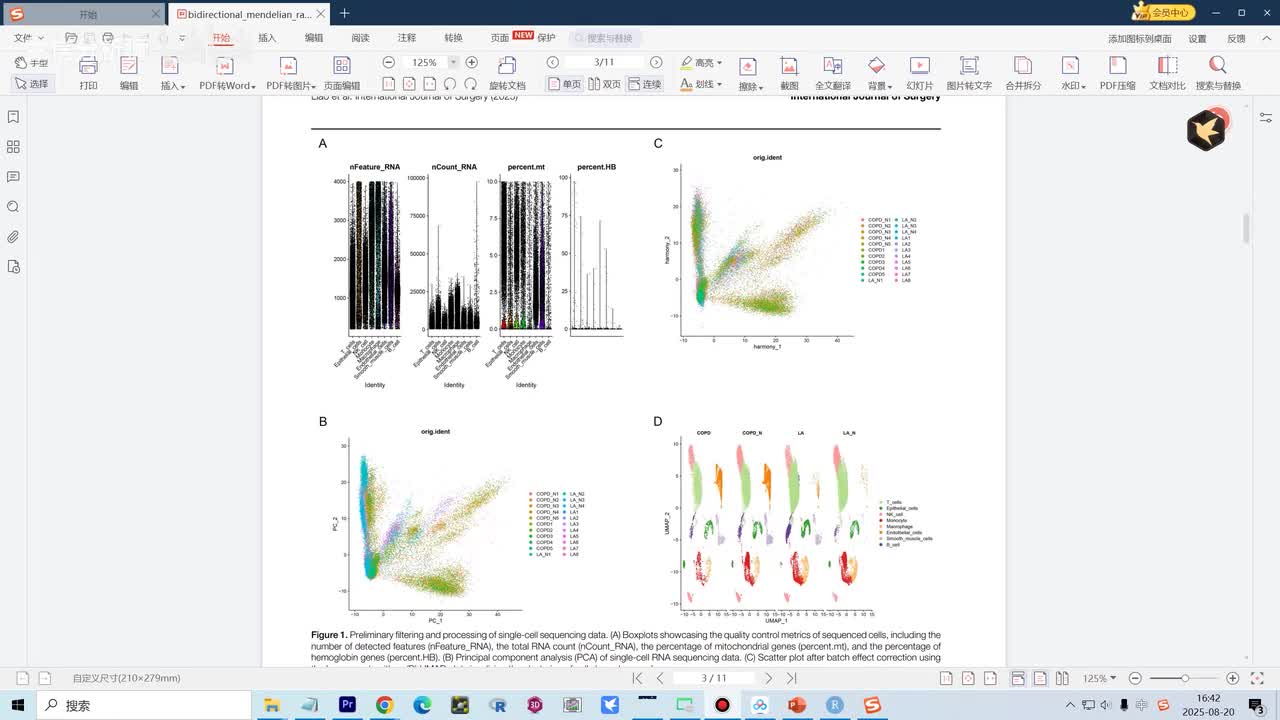Open the bookmarks sidebar panel
Viewport: 1280px width, 720px height.
13,117
